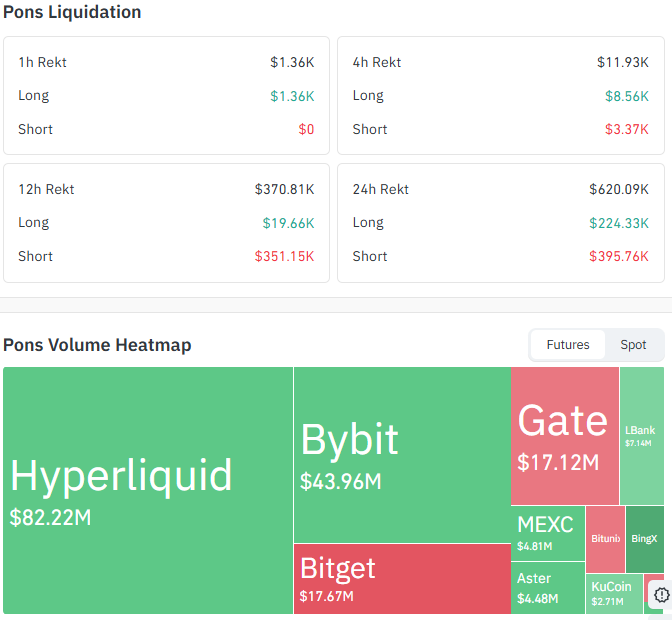This screenshot has width=672, height=620.
Task: Click the $351.15K short value
Action: click(285, 256)
